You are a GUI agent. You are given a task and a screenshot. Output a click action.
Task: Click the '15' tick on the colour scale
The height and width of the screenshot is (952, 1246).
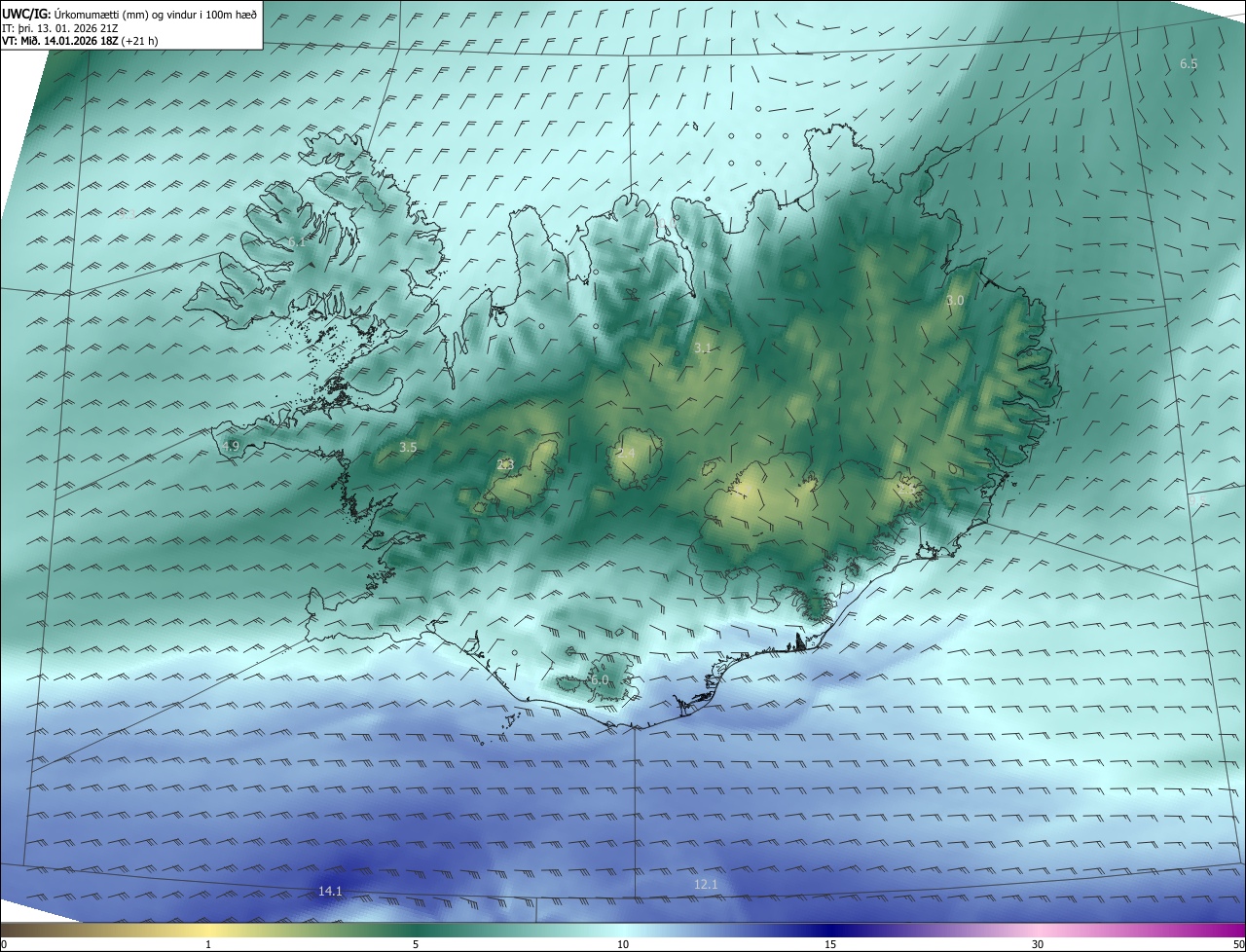pos(830,944)
